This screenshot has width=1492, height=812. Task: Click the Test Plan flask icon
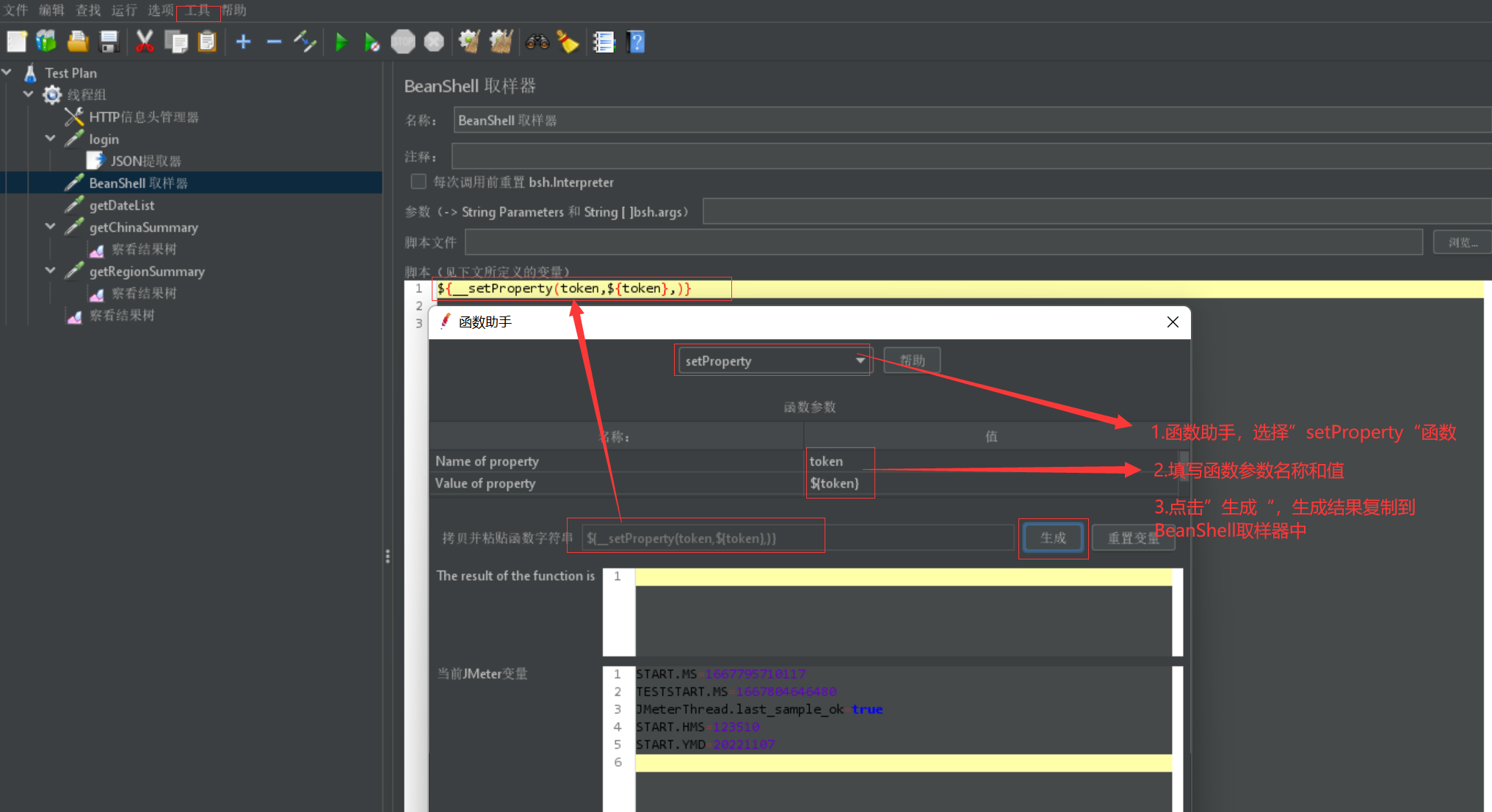tap(30, 73)
